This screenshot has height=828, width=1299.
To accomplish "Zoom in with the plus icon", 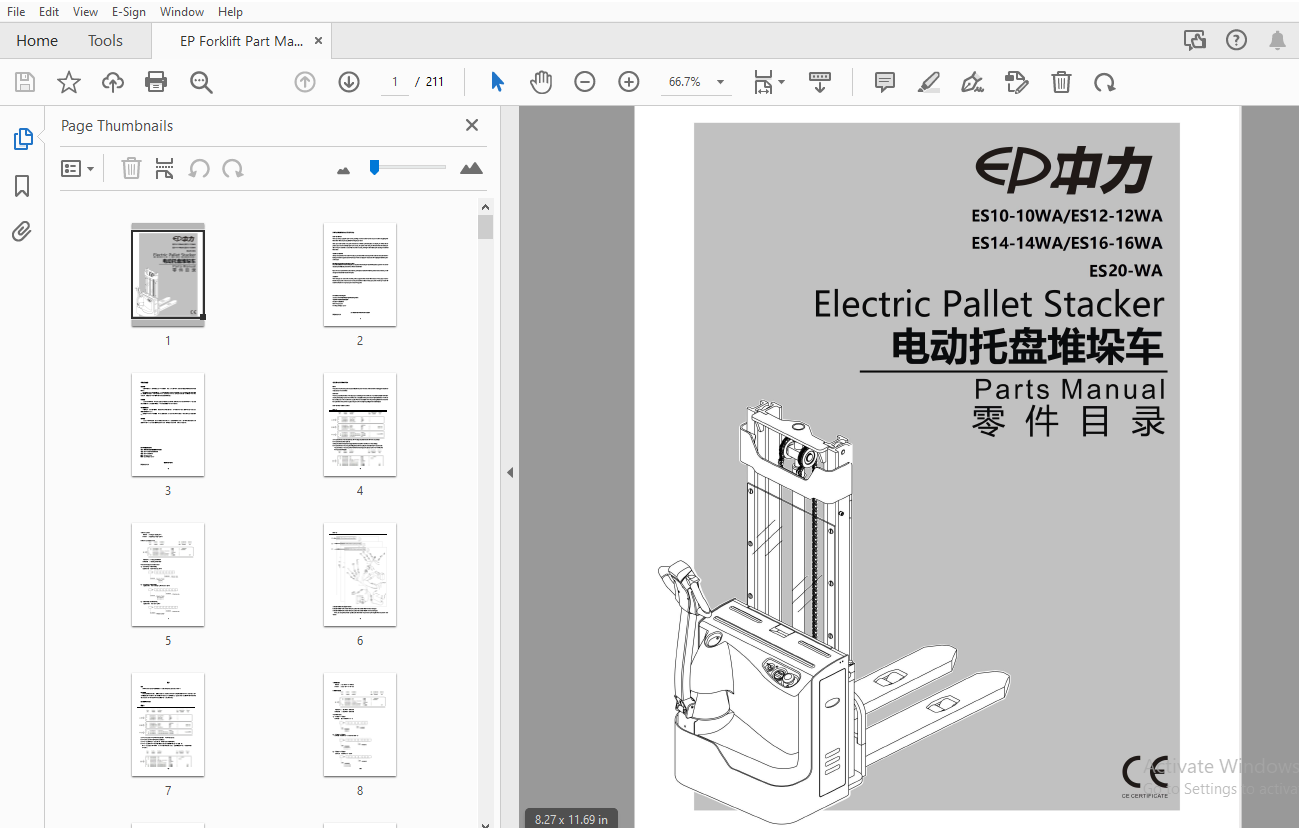I will (629, 82).
